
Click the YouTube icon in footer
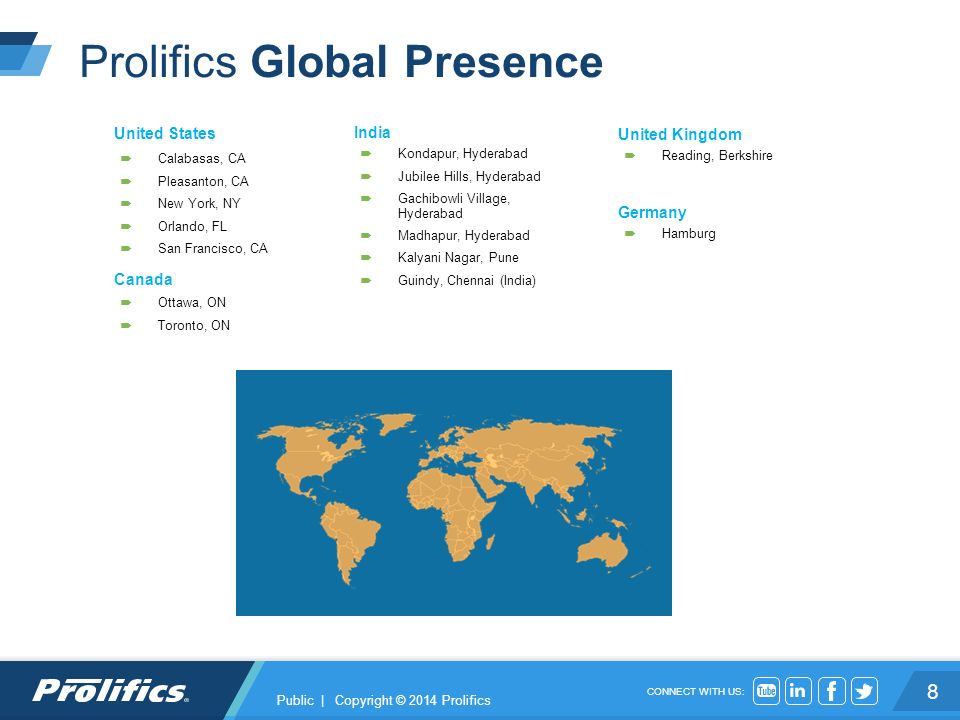click(x=766, y=691)
